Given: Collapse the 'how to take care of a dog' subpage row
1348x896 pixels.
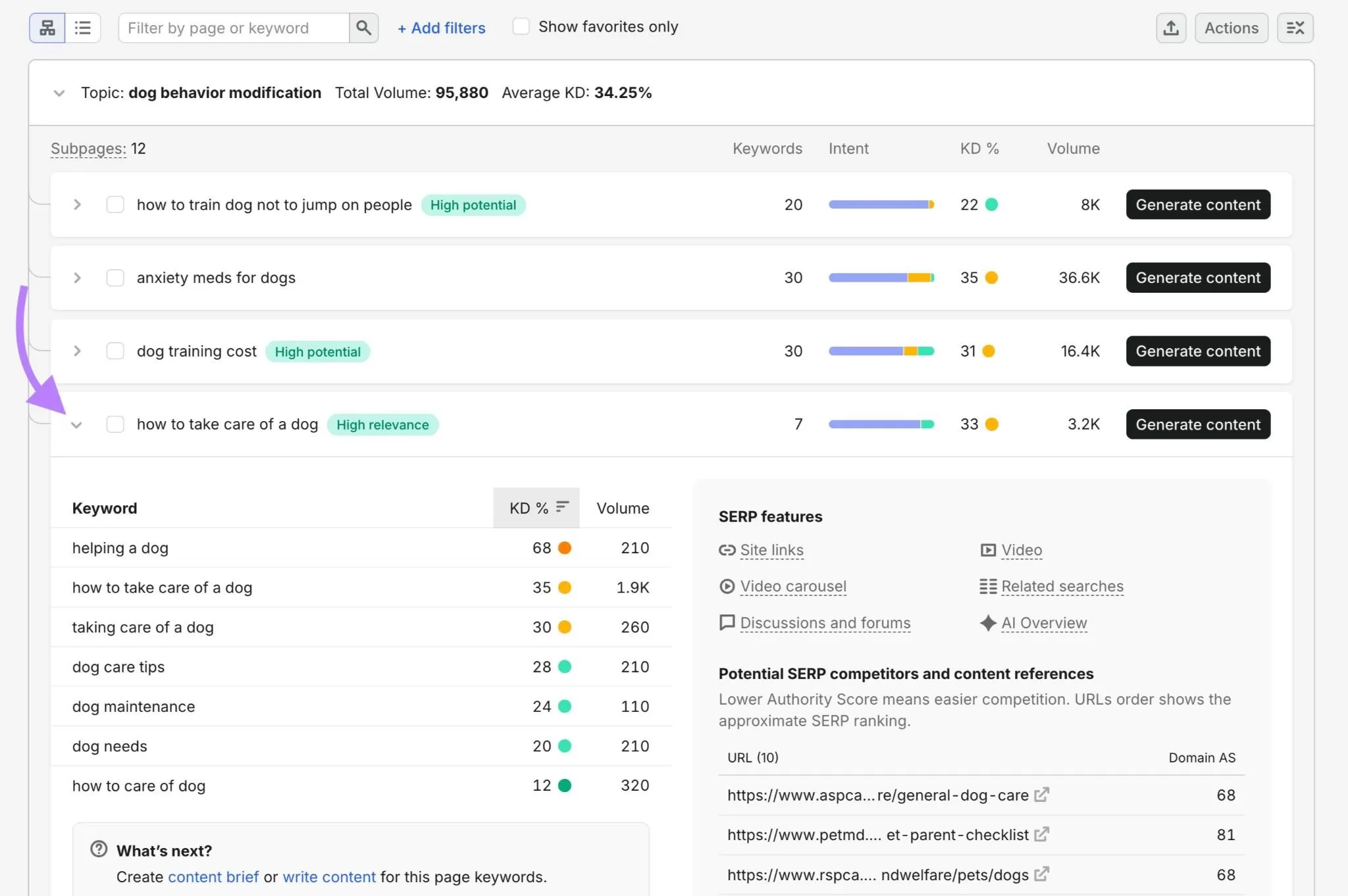Looking at the screenshot, I should click(x=76, y=425).
